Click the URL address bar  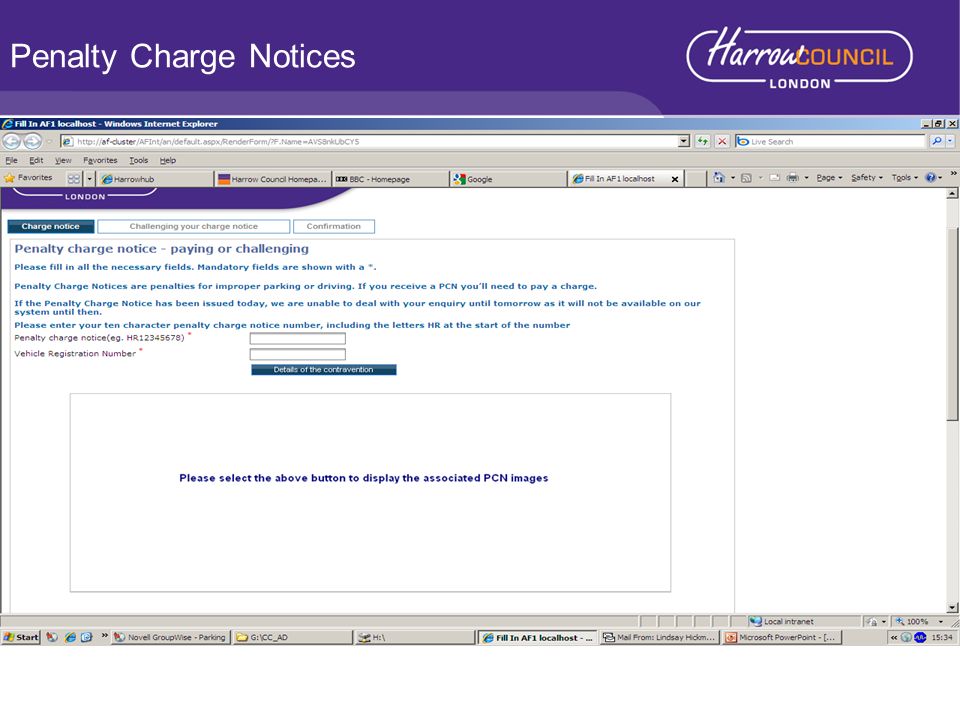(376, 141)
